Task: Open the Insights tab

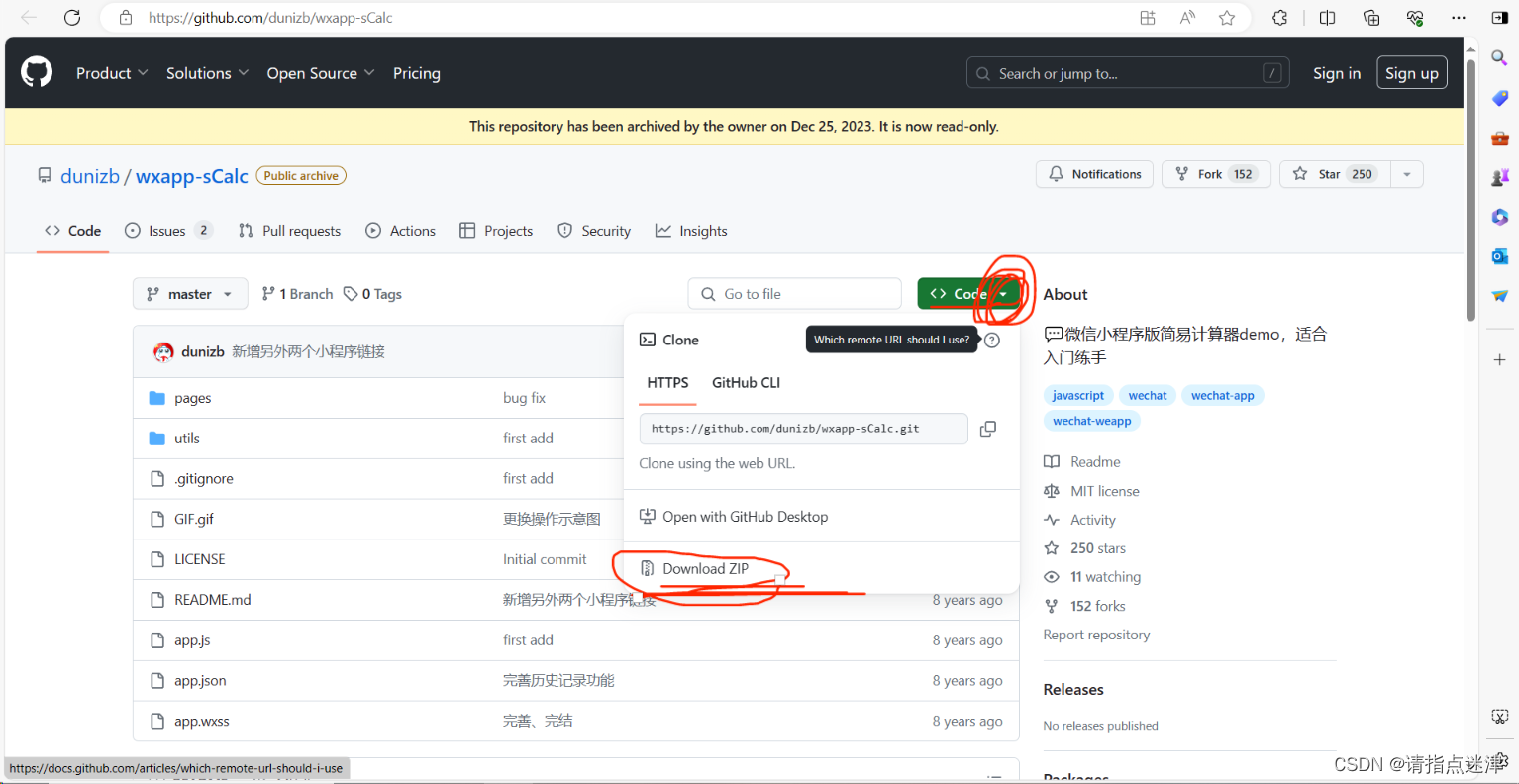Action: (x=691, y=231)
